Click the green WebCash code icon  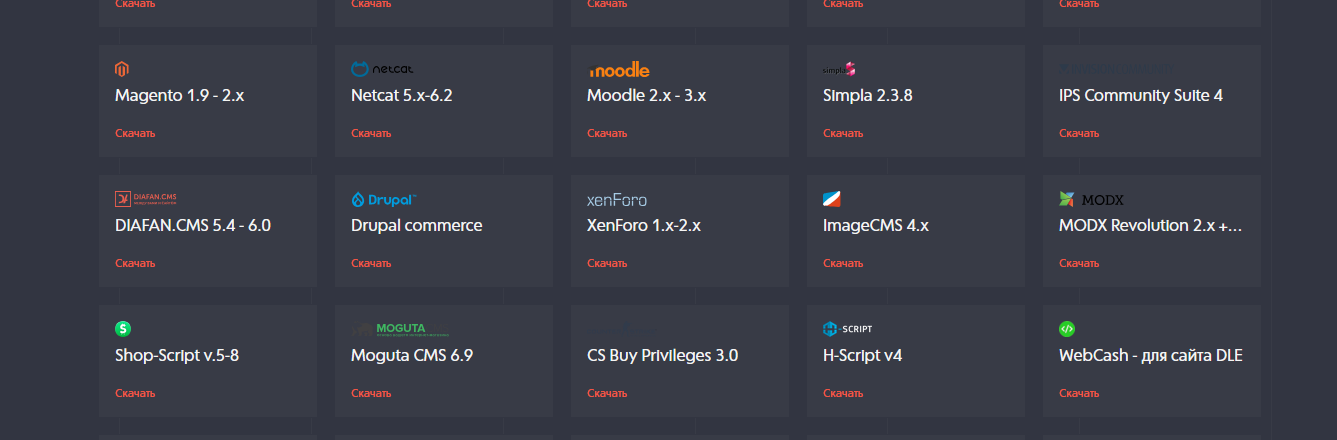tap(1067, 328)
